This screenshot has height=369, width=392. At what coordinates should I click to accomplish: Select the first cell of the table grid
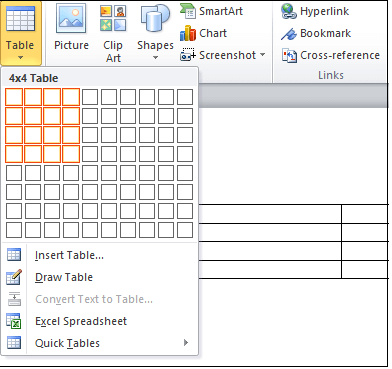[x=14, y=97]
